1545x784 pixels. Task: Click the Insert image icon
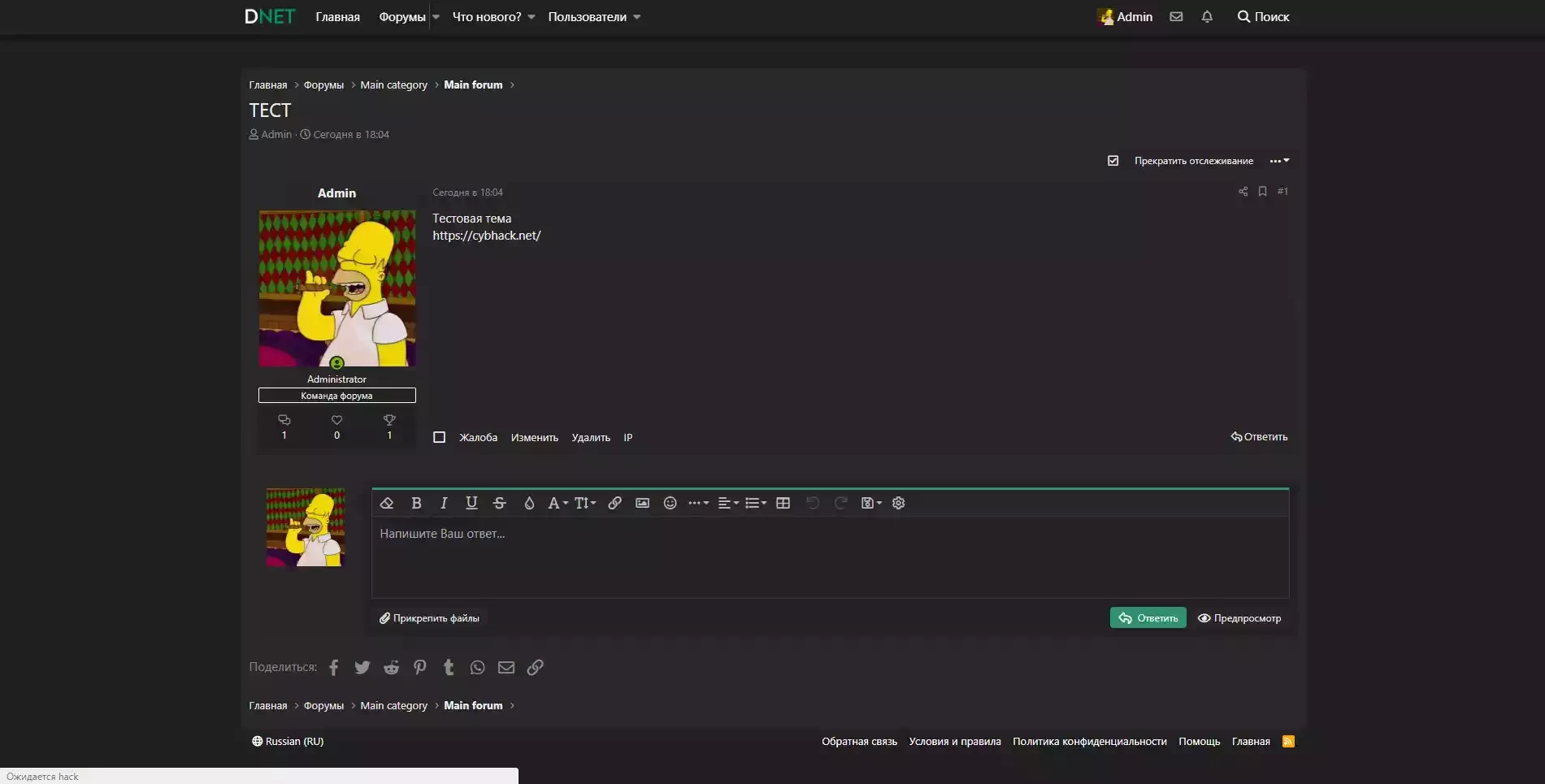(642, 503)
